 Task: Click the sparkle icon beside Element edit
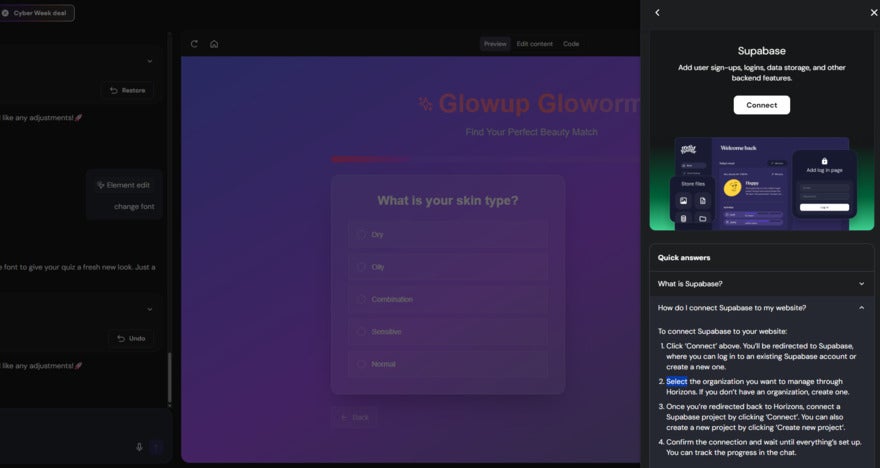click(100, 185)
